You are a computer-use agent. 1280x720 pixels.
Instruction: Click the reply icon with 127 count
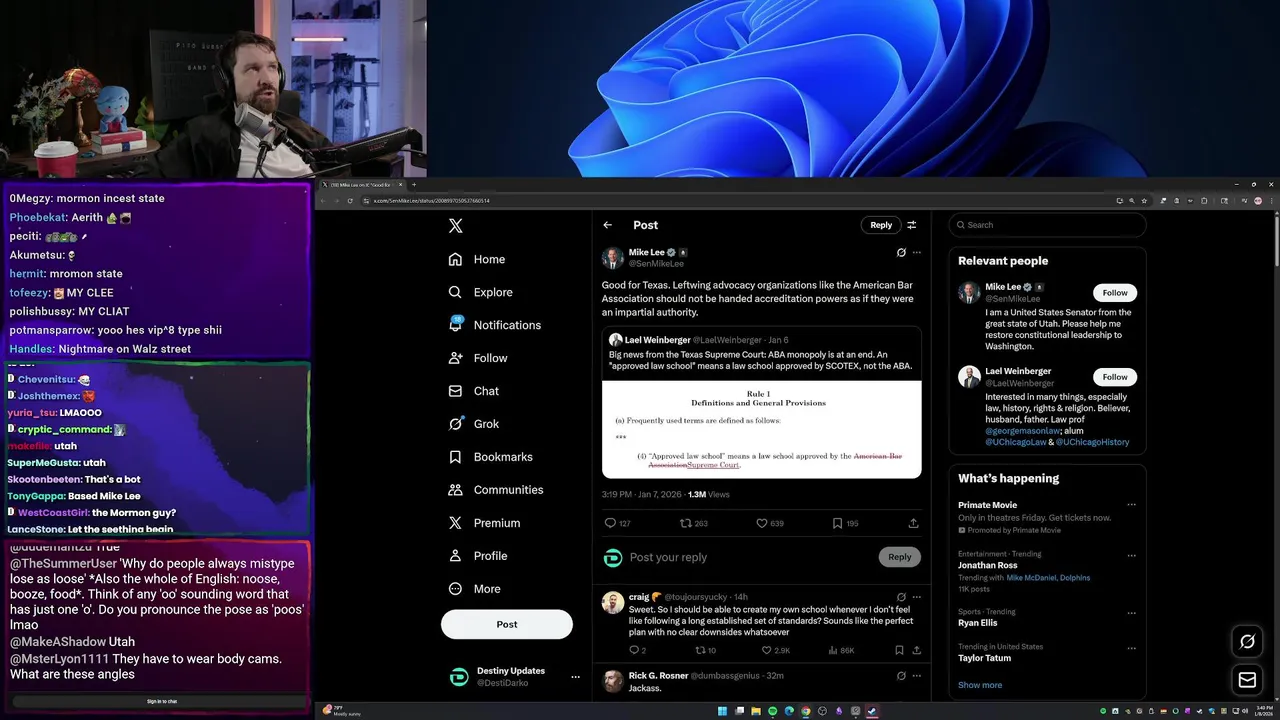[610, 523]
